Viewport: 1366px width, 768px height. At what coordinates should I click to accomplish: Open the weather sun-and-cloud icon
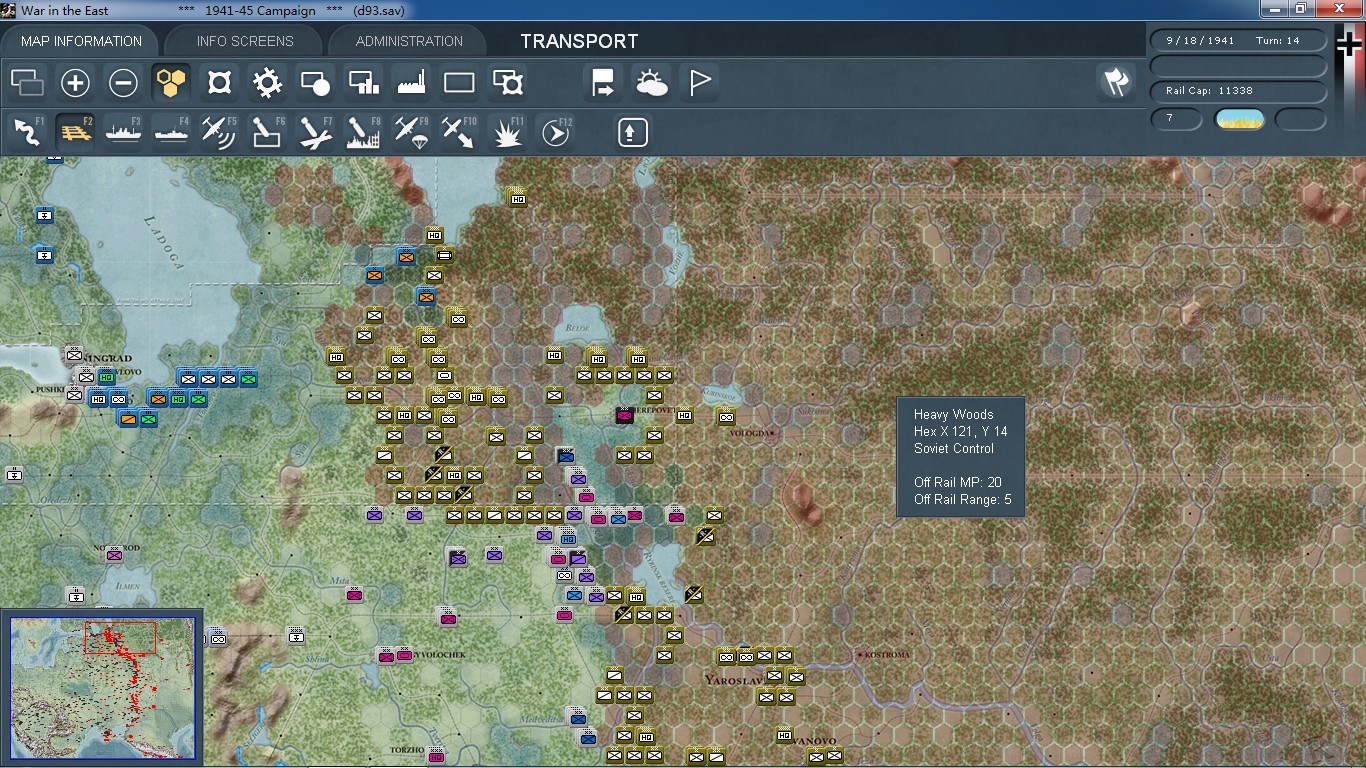[x=651, y=82]
